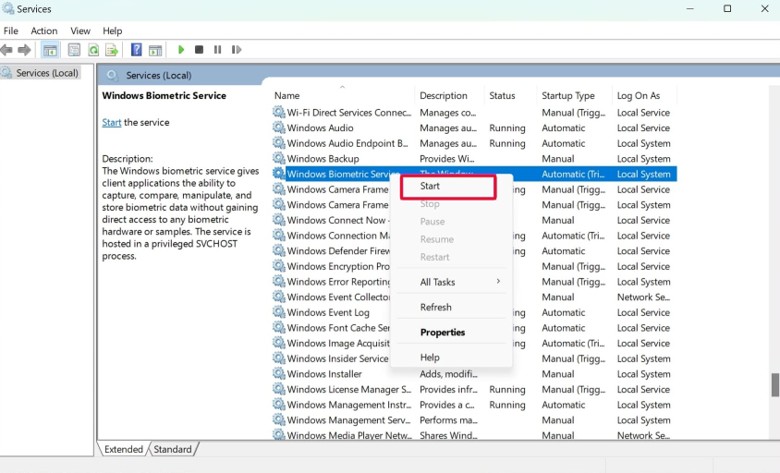This screenshot has width=780, height=473.
Task: Click the Properties sheet toolbar icon
Action: [74, 50]
